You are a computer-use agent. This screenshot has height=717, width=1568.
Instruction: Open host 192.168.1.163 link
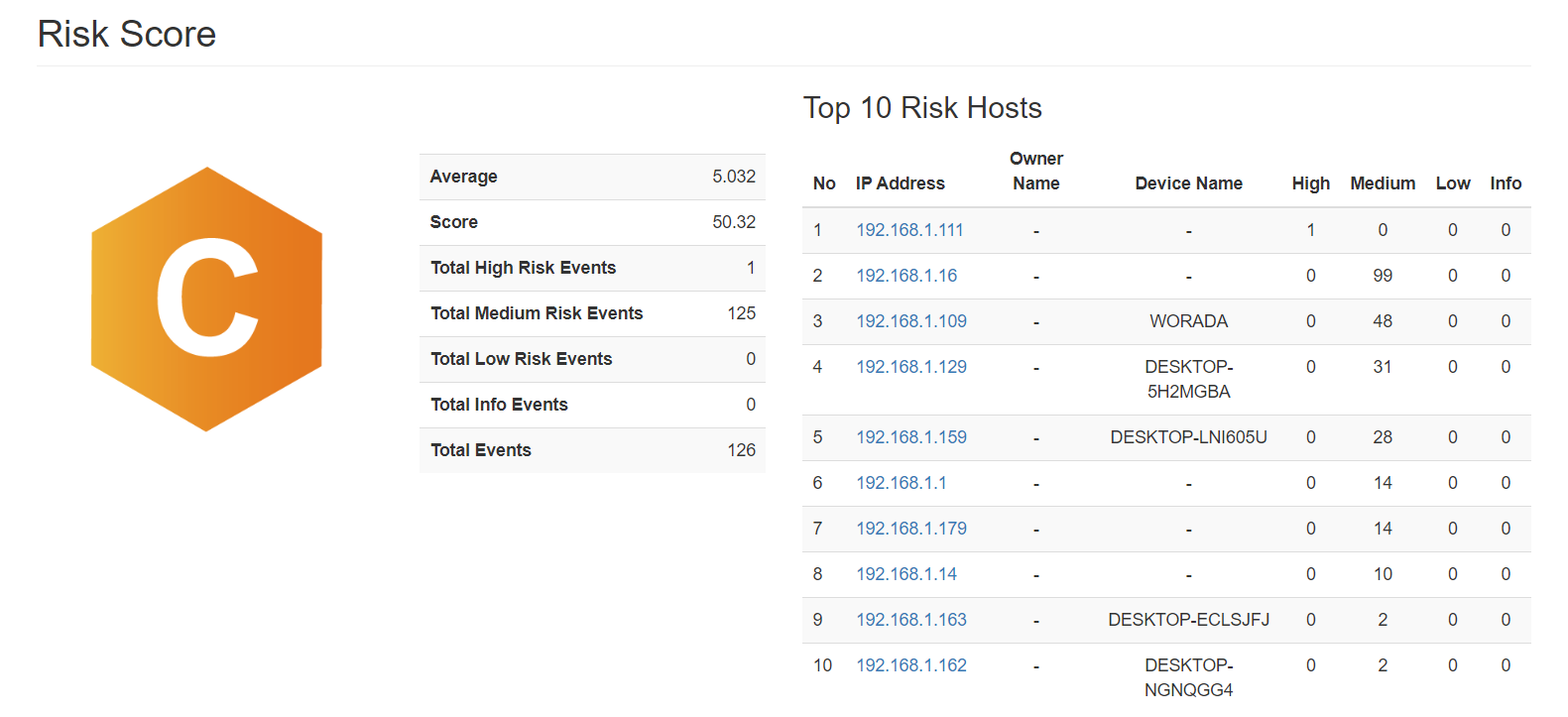pos(910,620)
